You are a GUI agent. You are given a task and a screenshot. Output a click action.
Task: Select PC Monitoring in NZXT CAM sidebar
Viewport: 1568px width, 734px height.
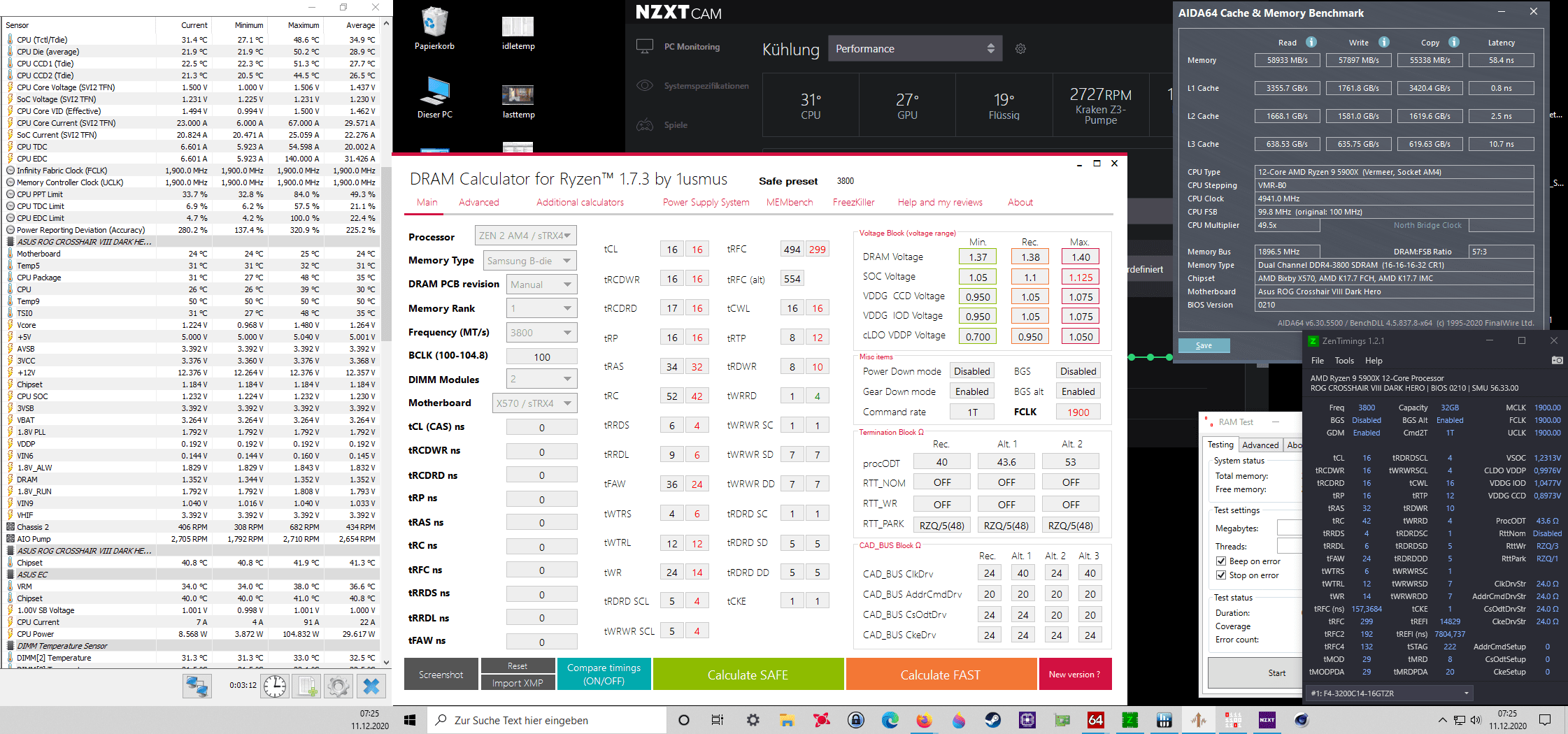(692, 47)
